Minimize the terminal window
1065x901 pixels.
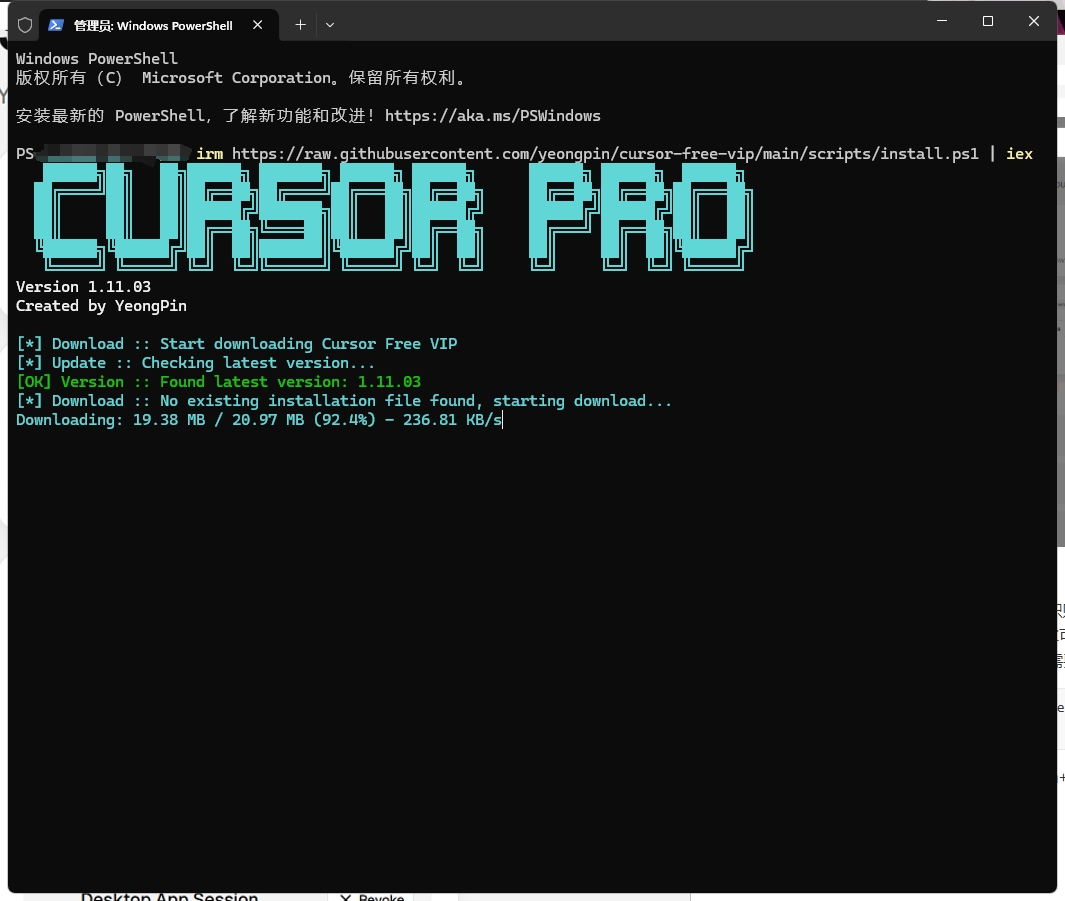click(942, 21)
